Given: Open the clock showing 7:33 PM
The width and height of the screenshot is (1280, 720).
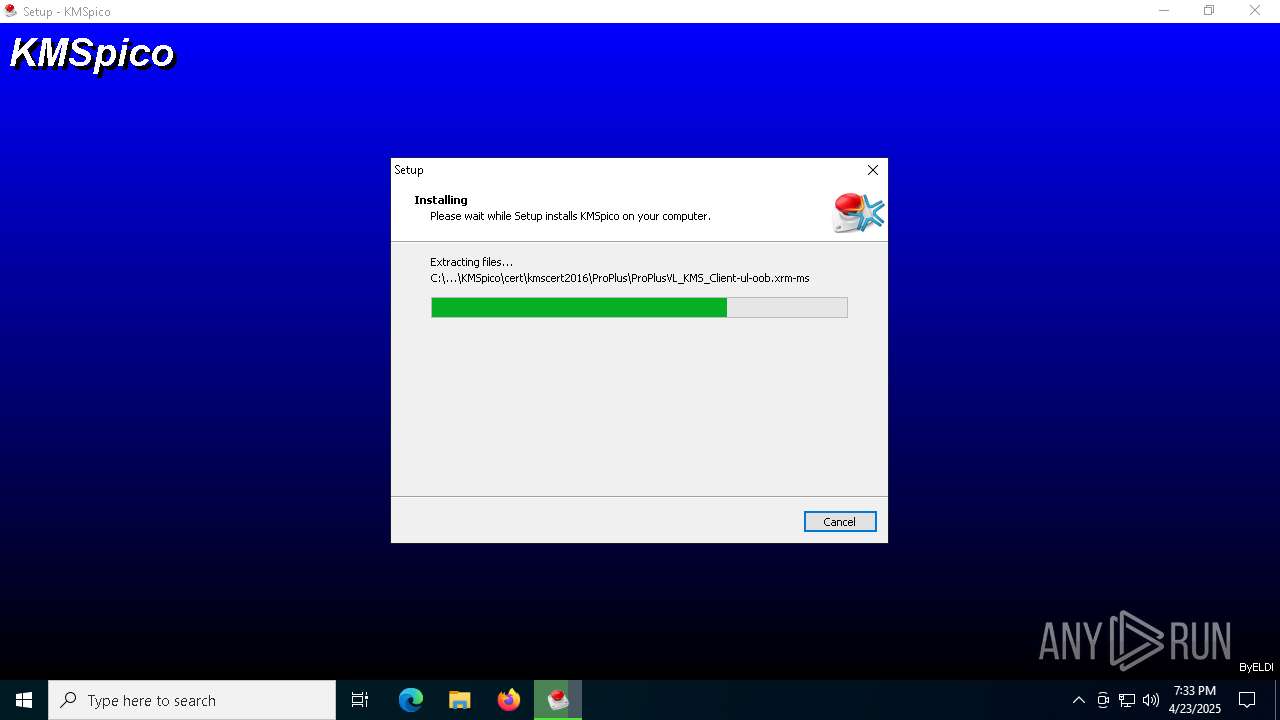Looking at the screenshot, I should pos(1195,700).
